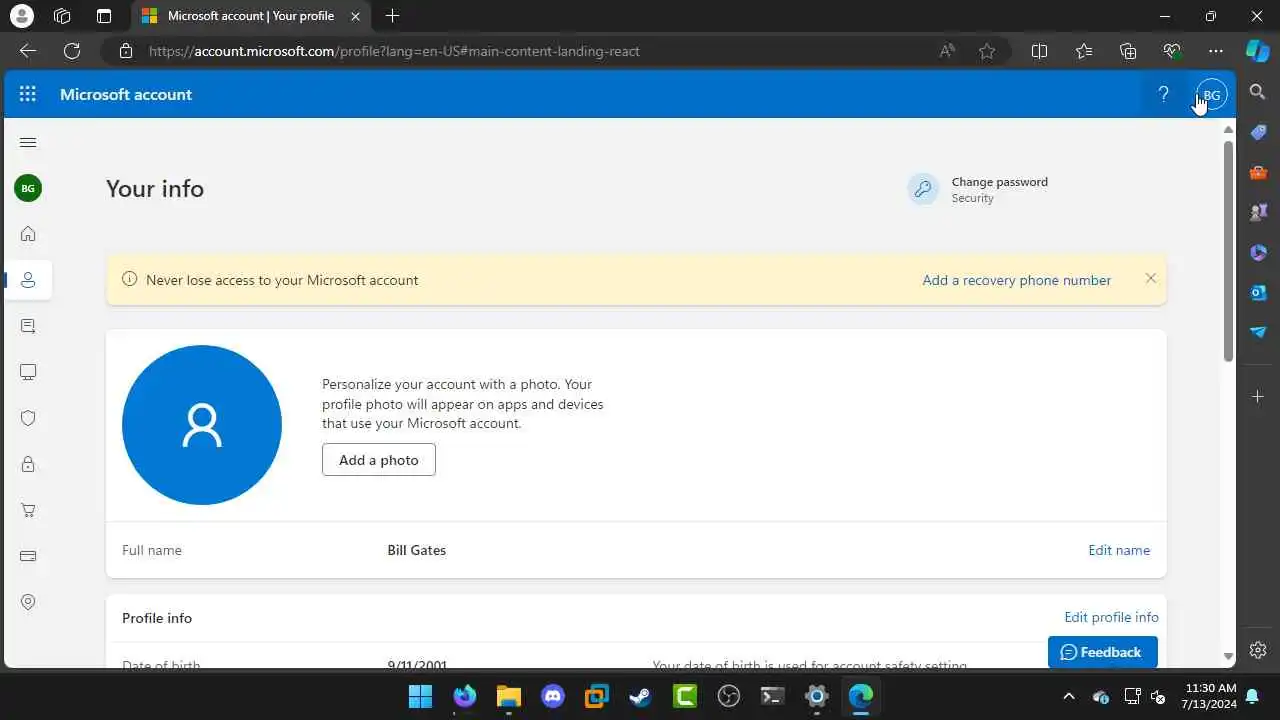Expand the hamburger navigation menu
1280x720 pixels.
[x=28, y=142]
